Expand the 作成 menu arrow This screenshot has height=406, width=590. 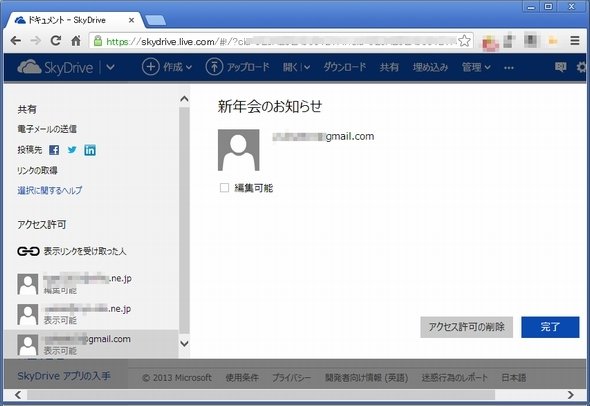[x=189, y=68]
